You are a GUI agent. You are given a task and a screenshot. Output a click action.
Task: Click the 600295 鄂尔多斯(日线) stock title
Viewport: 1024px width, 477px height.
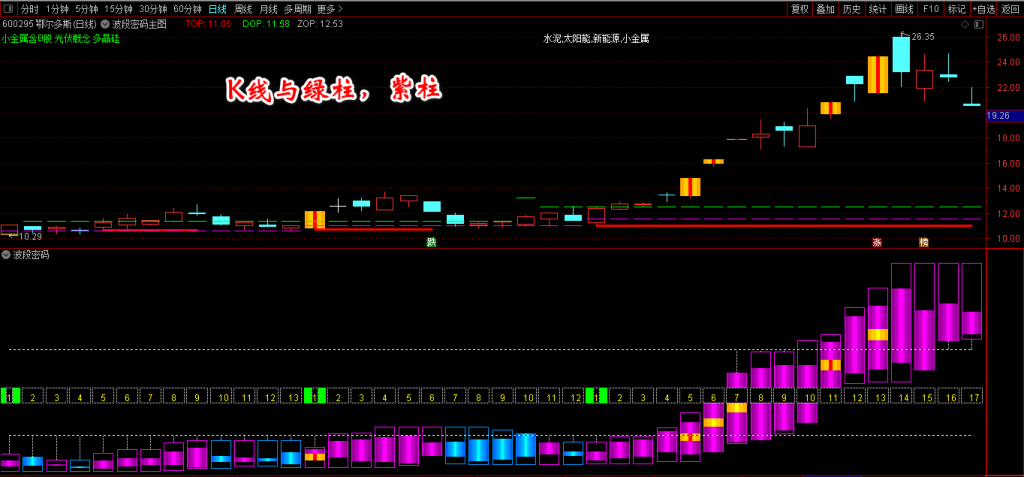tap(50, 24)
